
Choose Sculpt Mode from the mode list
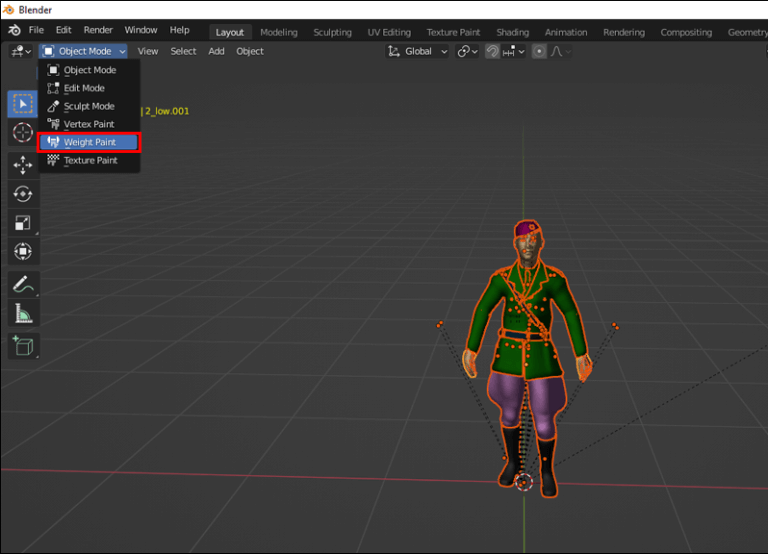[x=89, y=106]
